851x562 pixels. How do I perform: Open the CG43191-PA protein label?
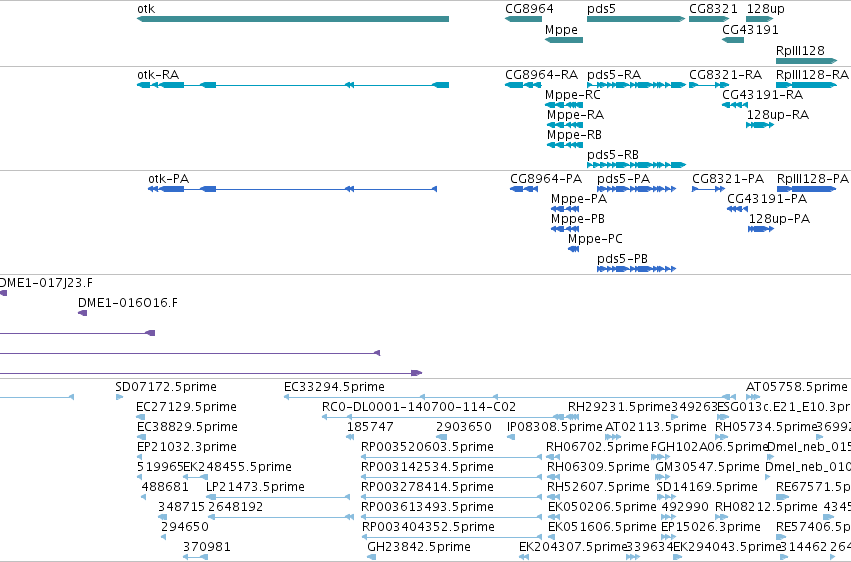pos(767,199)
